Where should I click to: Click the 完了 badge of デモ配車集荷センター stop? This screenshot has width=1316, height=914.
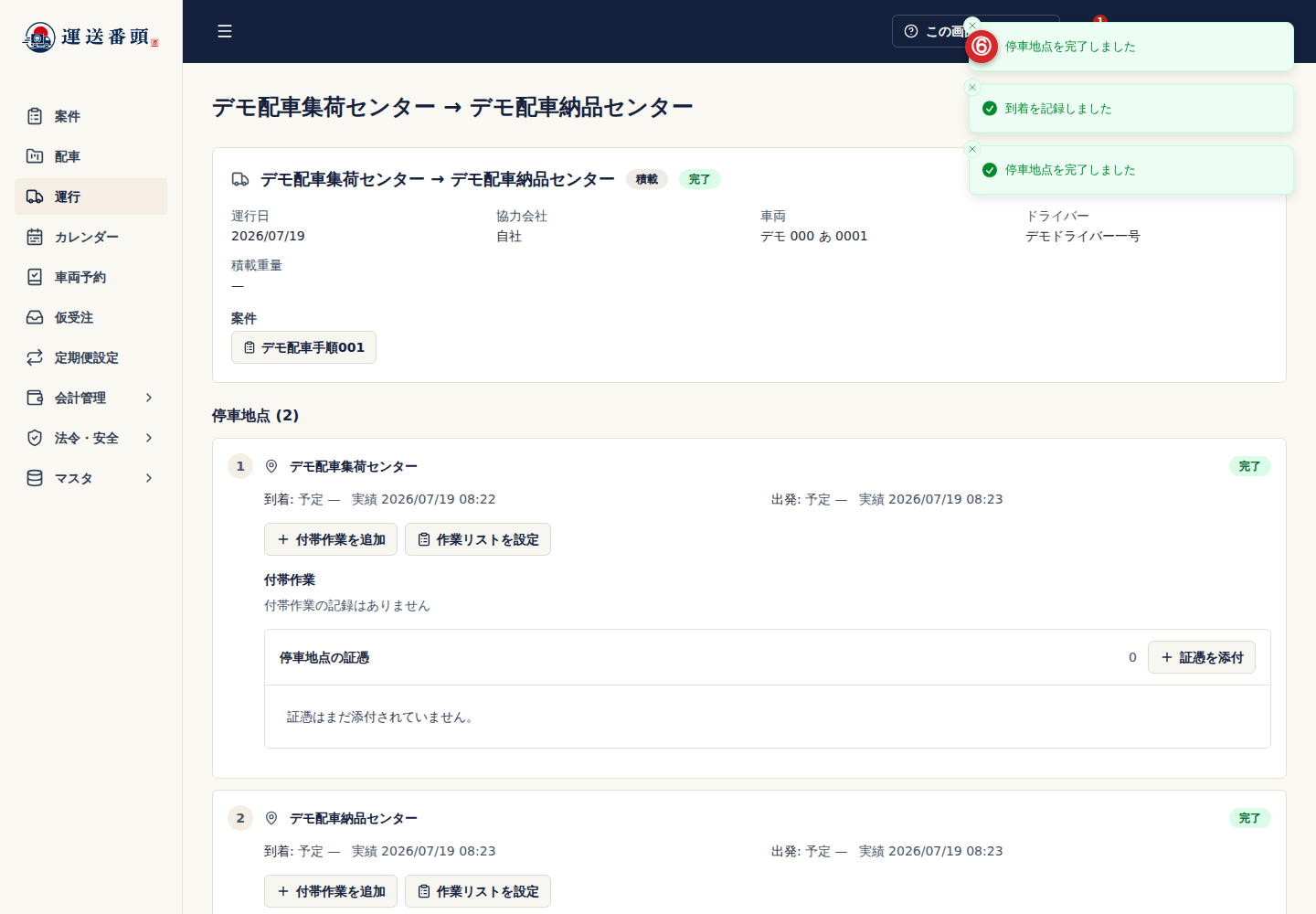click(x=1249, y=466)
